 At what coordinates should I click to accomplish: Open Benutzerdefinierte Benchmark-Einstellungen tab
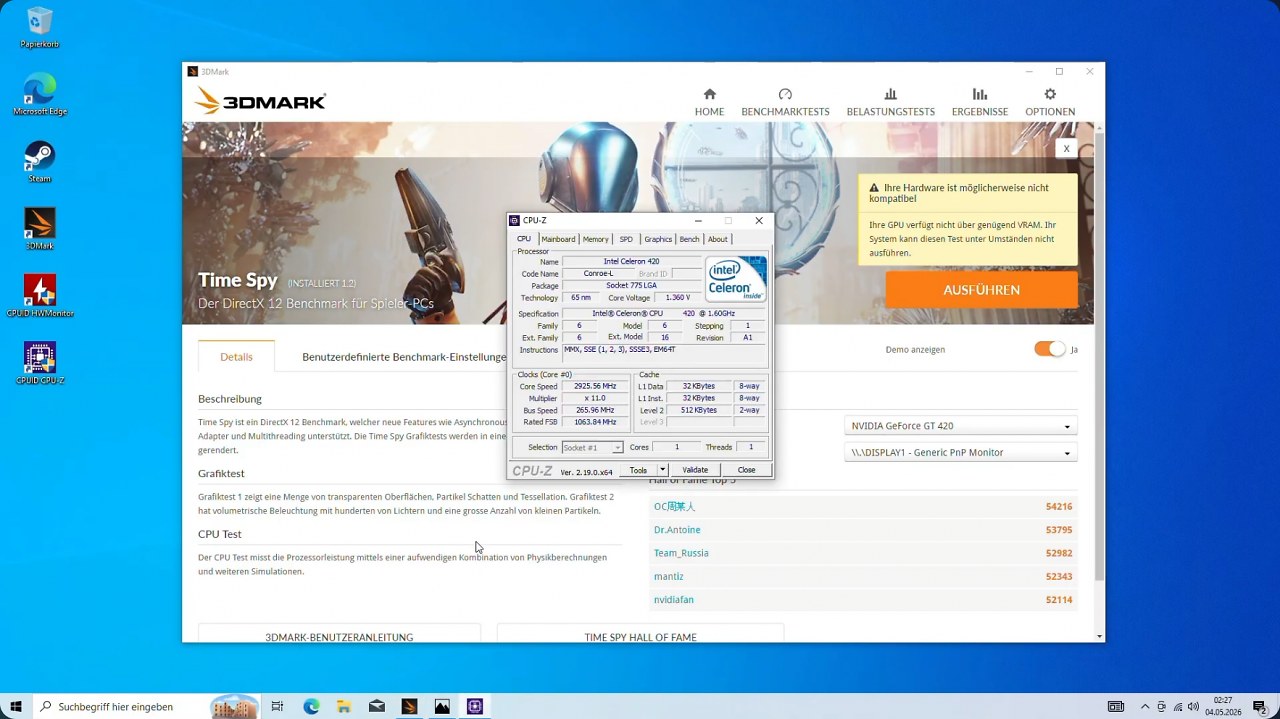click(x=404, y=357)
